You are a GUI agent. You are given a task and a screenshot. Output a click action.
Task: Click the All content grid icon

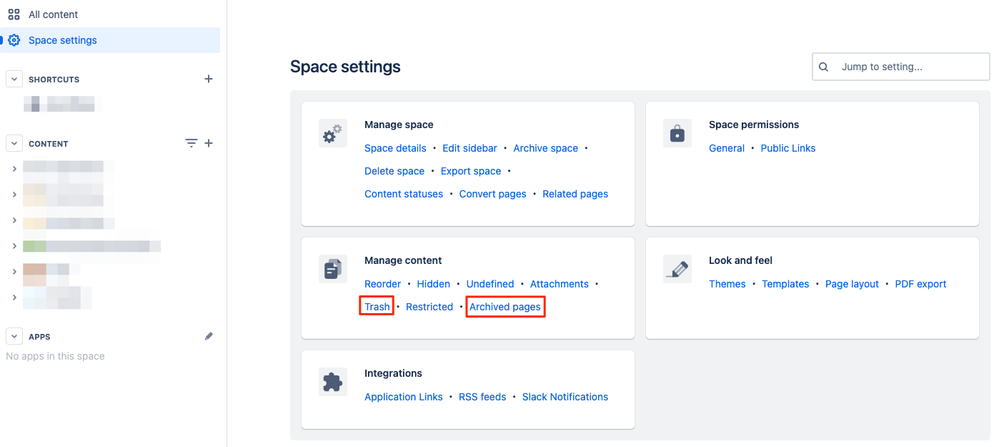(x=14, y=14)
